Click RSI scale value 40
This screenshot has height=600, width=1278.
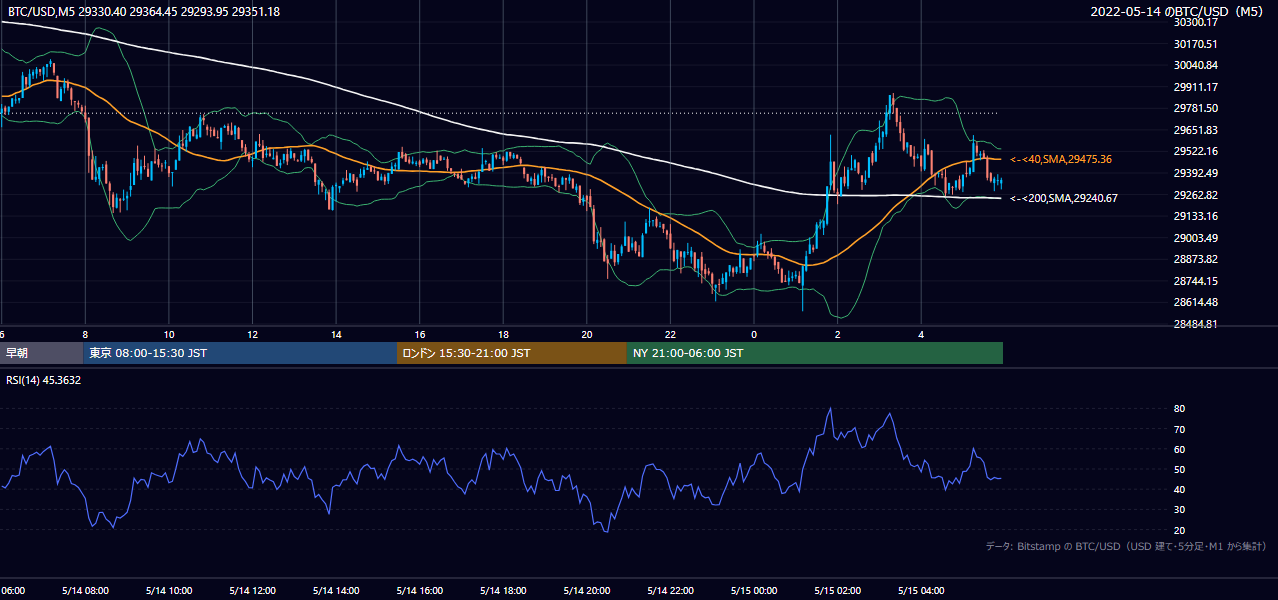1179,489
